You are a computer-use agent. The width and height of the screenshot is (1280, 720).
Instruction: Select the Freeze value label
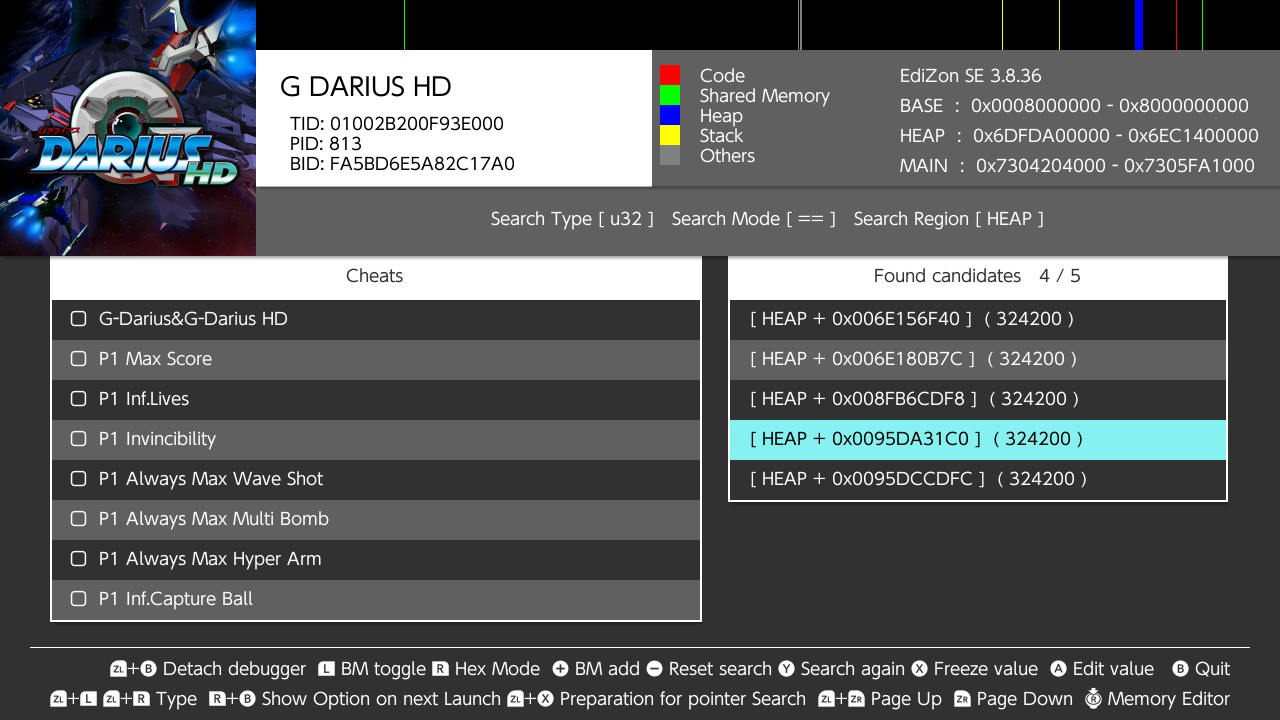click(x=986, y=669)
